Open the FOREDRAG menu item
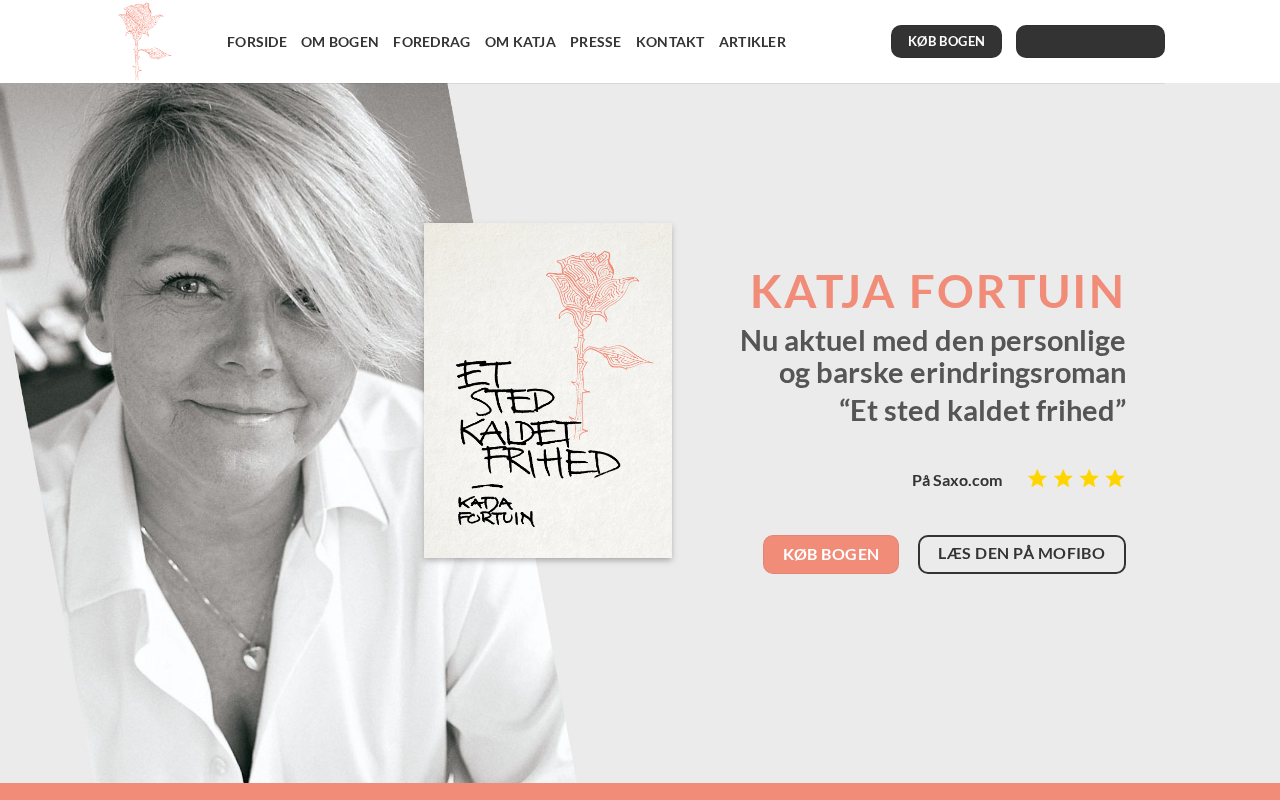Screen dimensions: 1280x800 (x=432, y=42)
